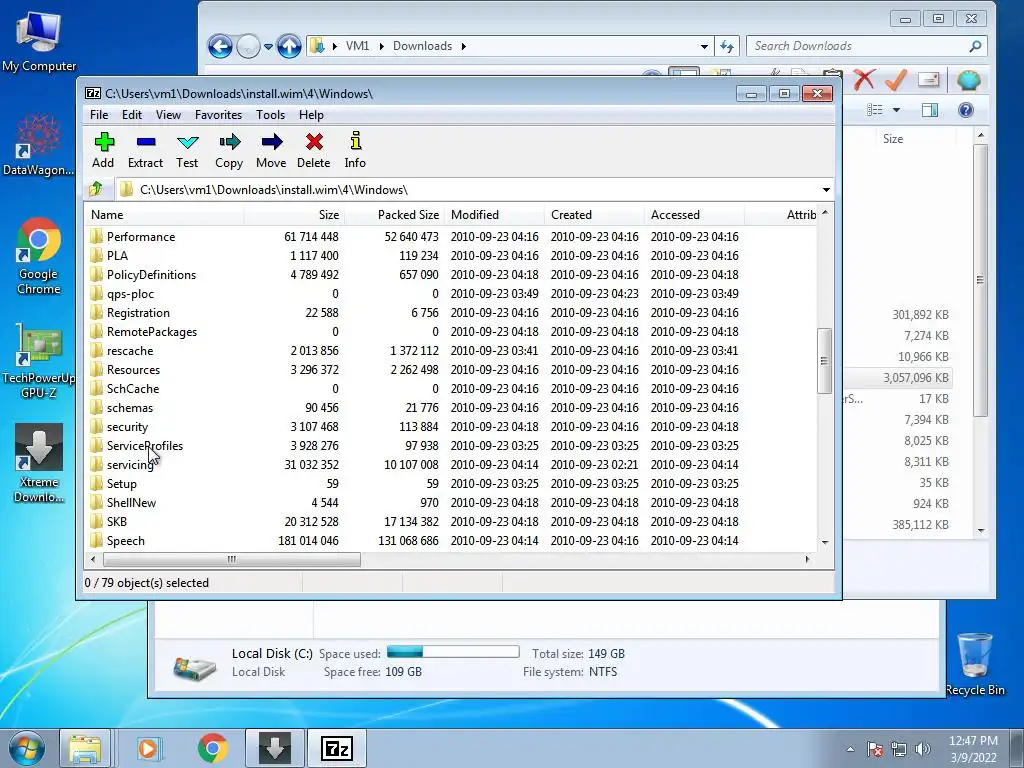1024x768 pixels.
Task: Sort by the Accessed column header
Action: 694,215
